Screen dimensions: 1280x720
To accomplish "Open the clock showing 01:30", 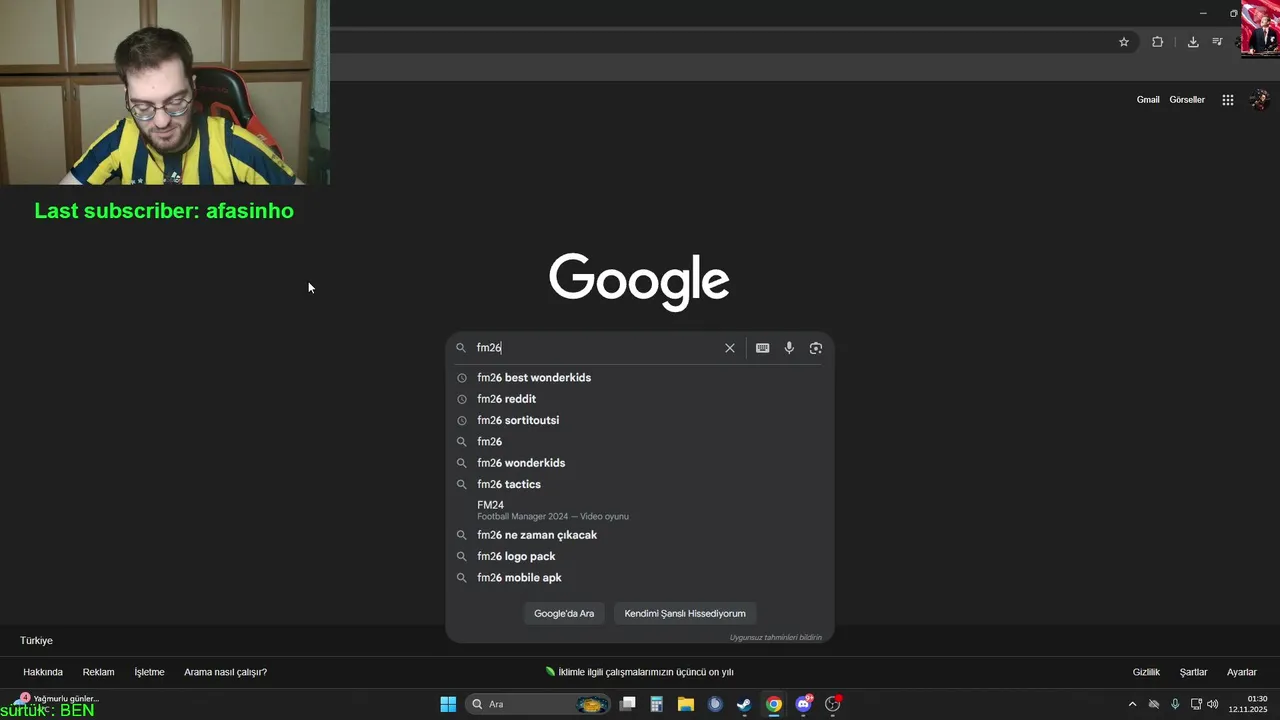I will coord(1250,704).
